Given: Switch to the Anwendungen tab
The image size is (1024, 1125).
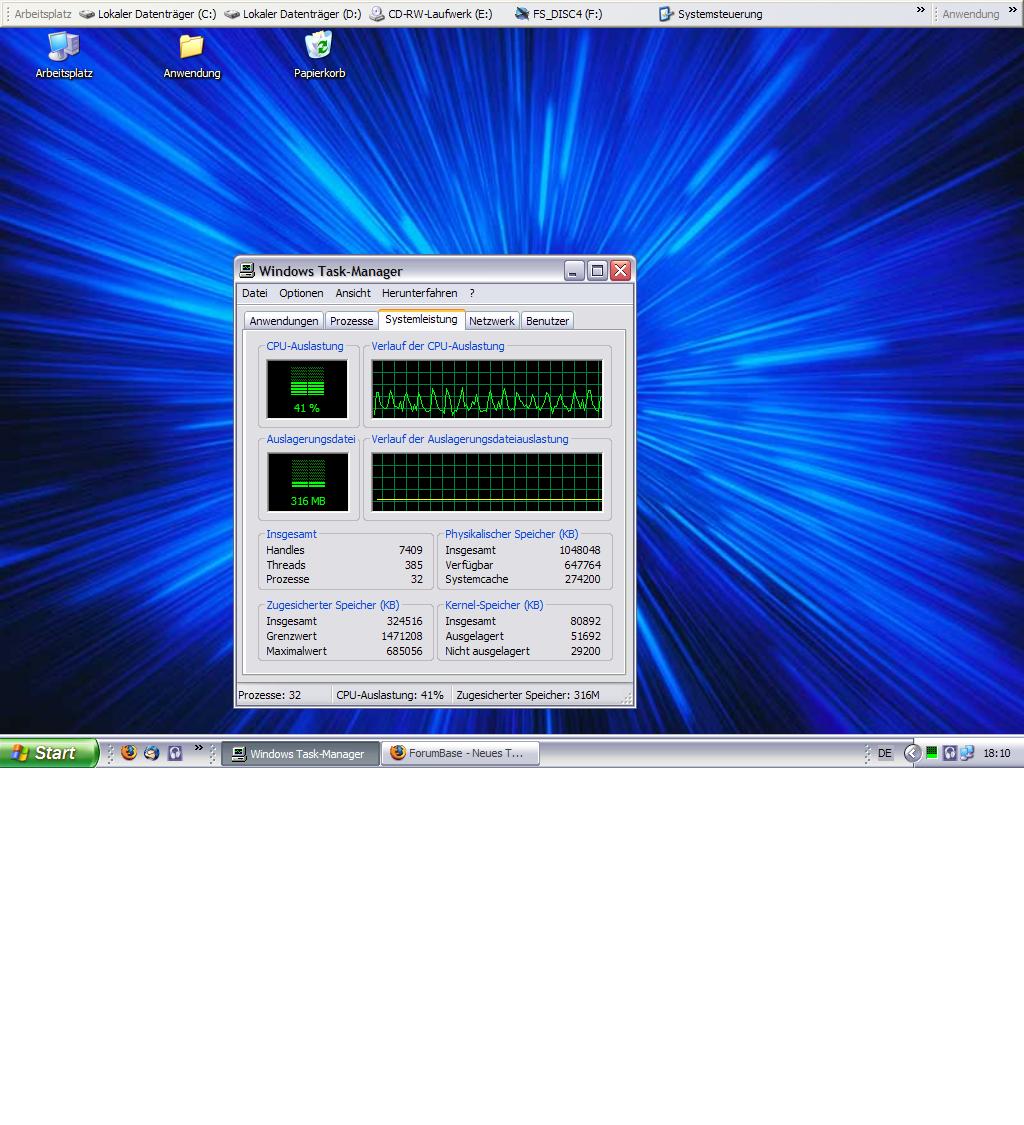Looking at the screenshot, I should coord(283,321).
